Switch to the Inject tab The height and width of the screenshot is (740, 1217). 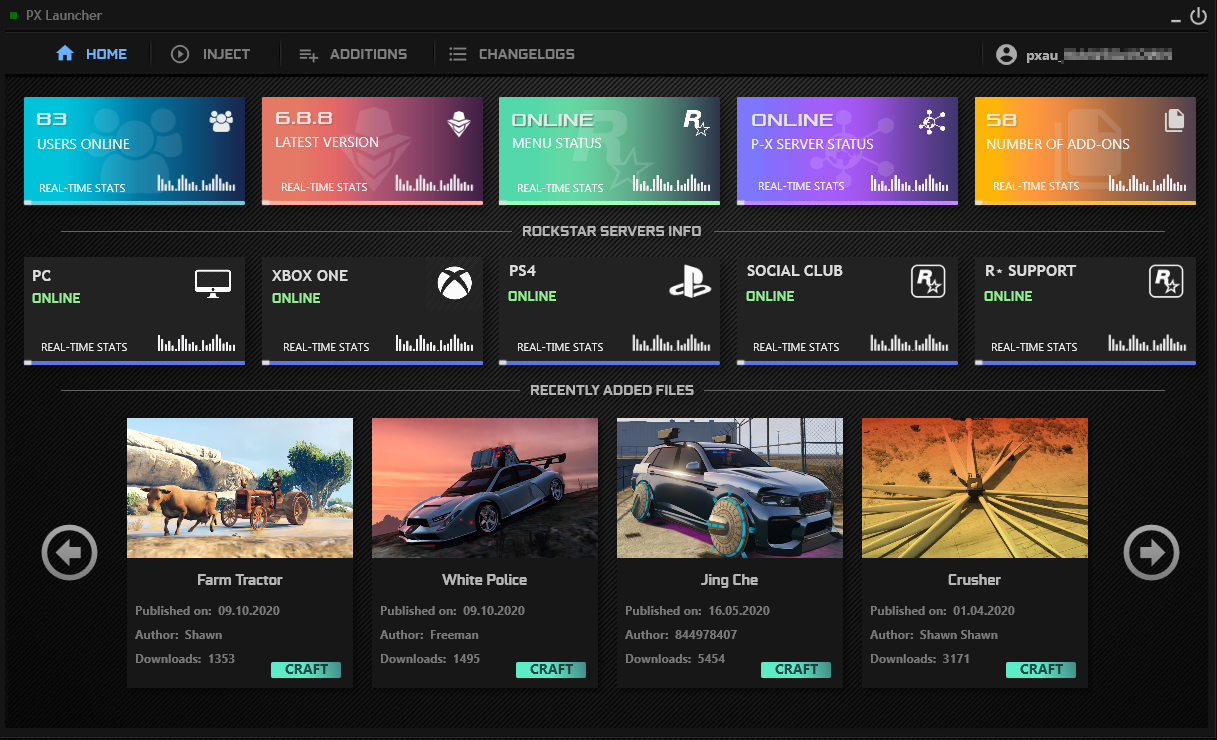[211, 54]
